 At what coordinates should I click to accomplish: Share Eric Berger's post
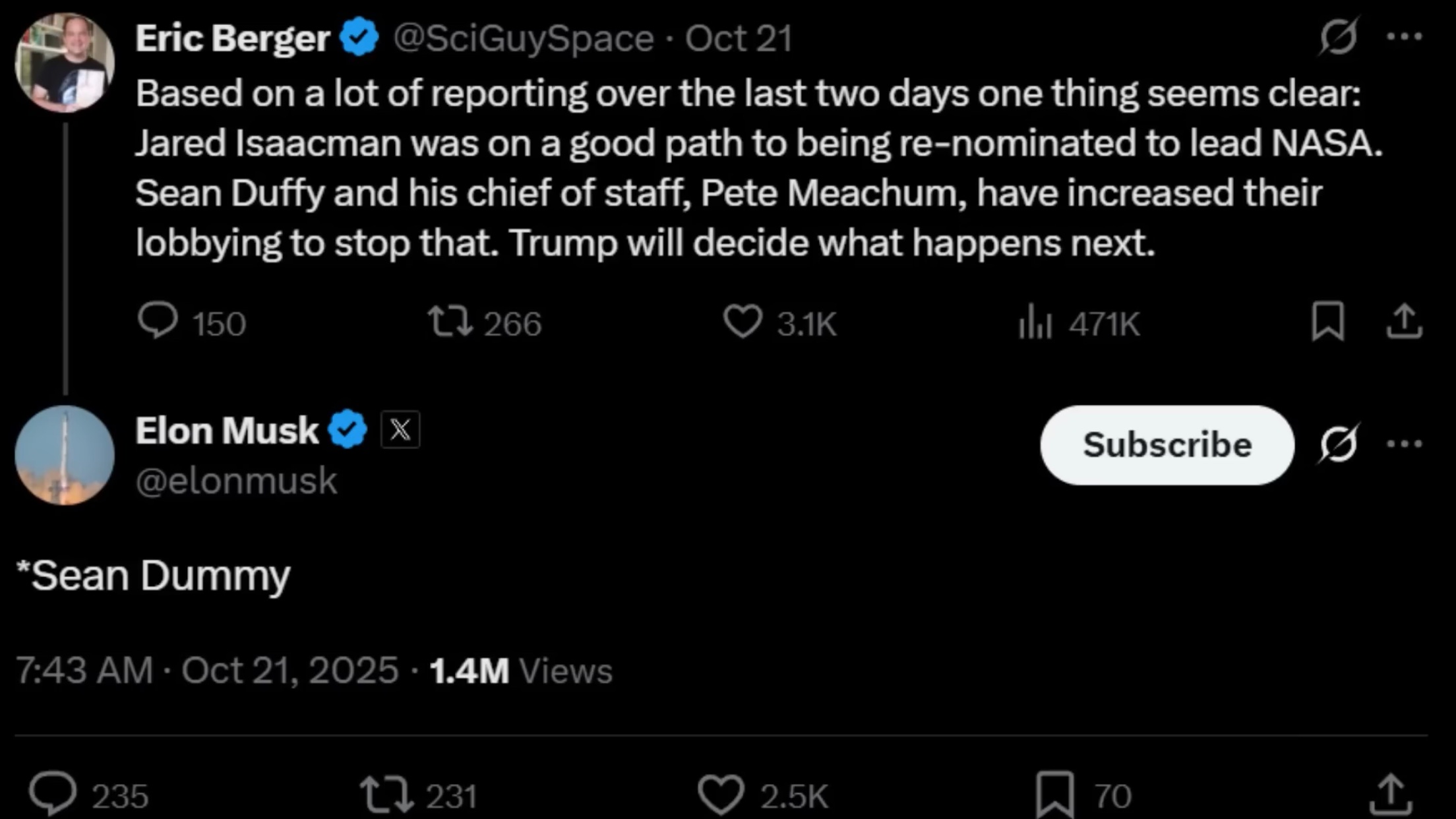coord(1404,321)
